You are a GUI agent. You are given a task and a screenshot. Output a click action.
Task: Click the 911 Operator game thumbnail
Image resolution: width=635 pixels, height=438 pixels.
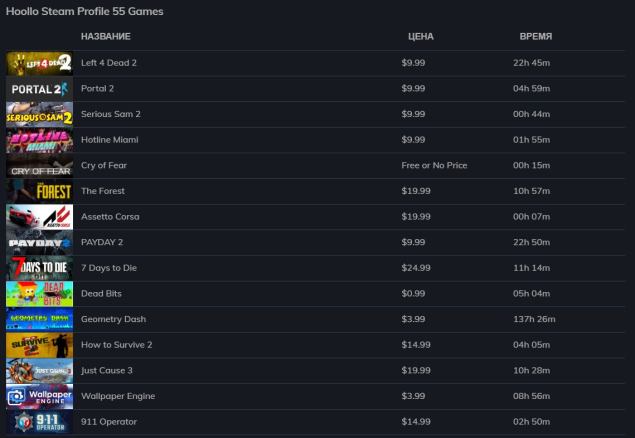coord(39,422)
